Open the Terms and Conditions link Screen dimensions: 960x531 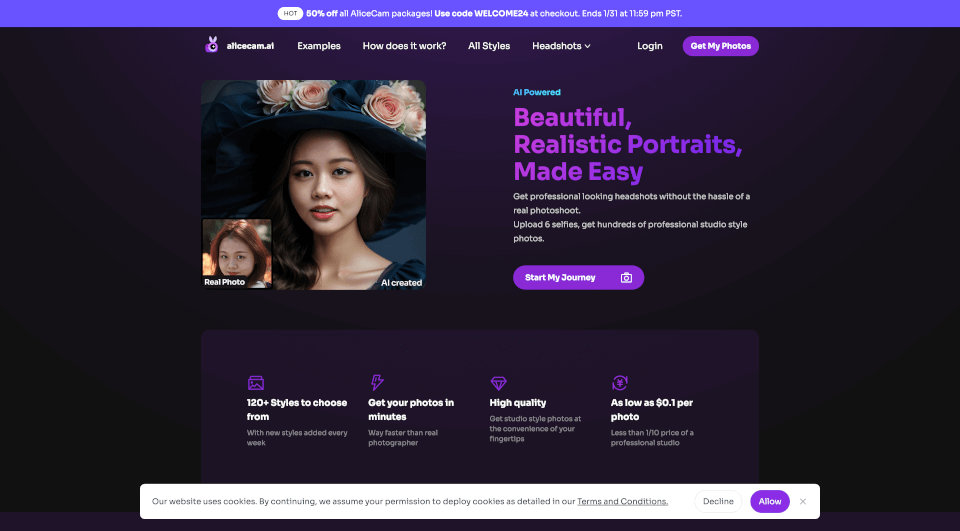[x=622, y=502]
